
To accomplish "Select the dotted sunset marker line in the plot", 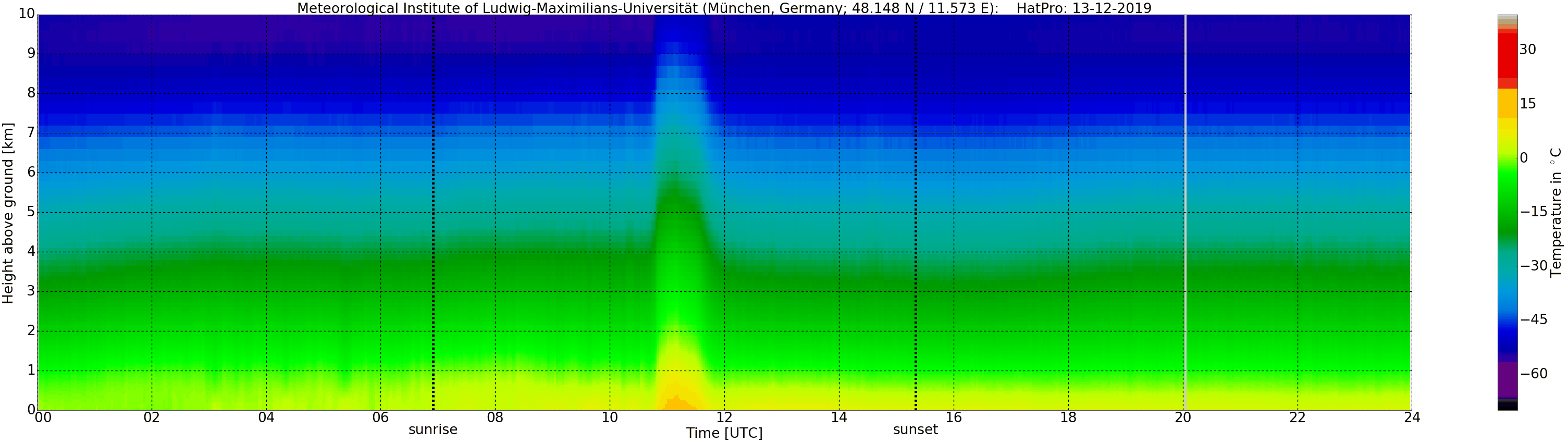I will [916, 212].
